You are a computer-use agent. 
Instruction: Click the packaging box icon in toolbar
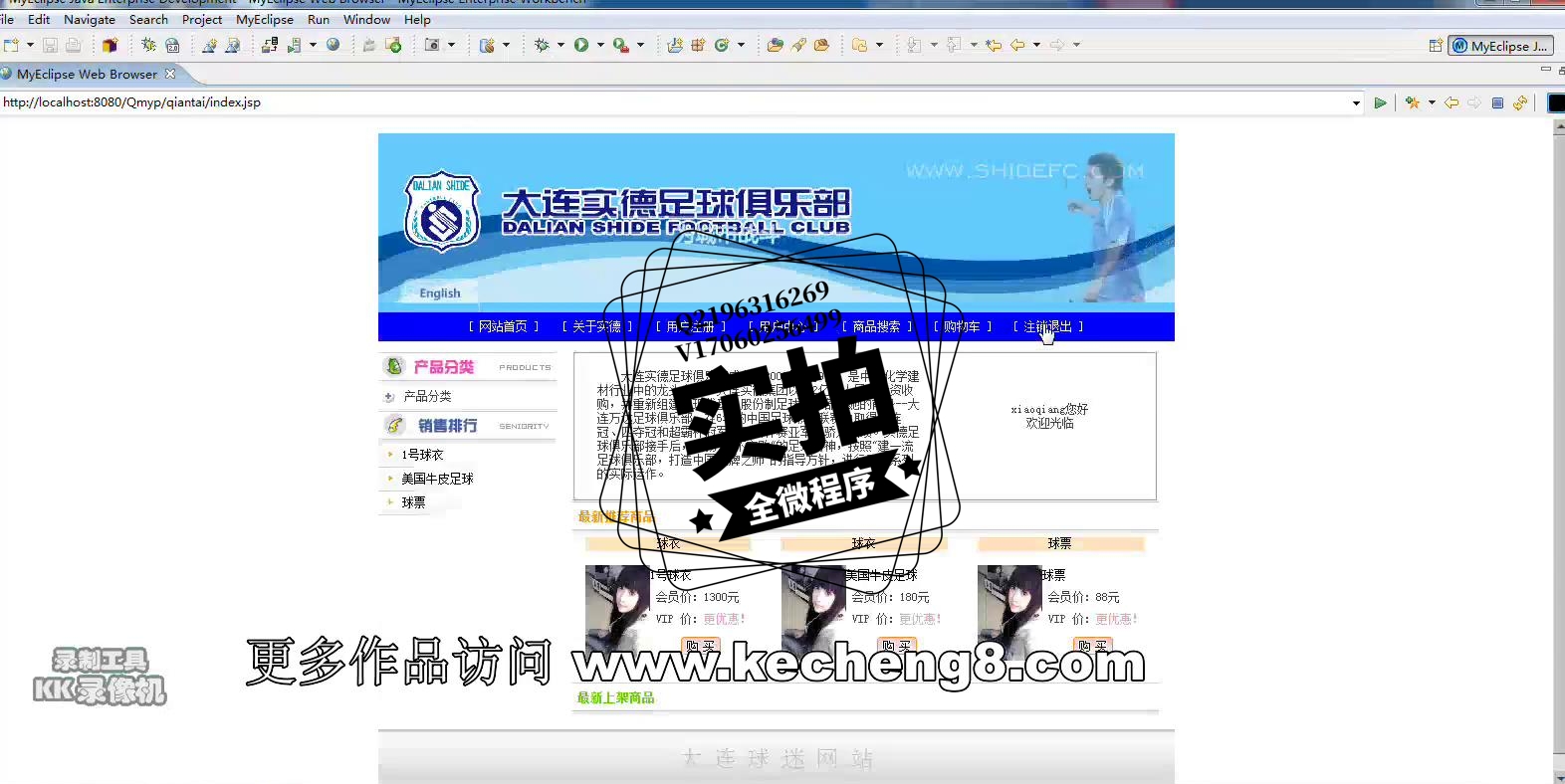point(110,45)
